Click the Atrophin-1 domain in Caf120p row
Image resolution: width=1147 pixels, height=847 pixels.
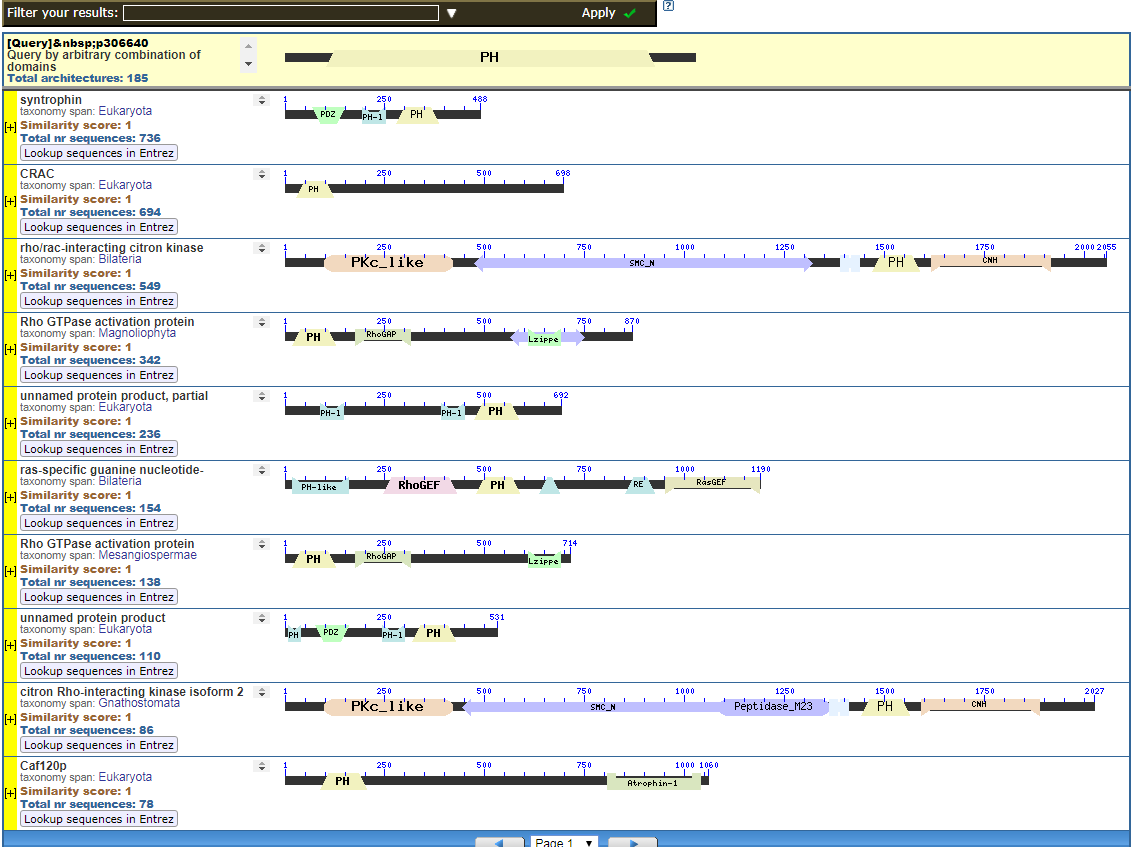point(652,782)
